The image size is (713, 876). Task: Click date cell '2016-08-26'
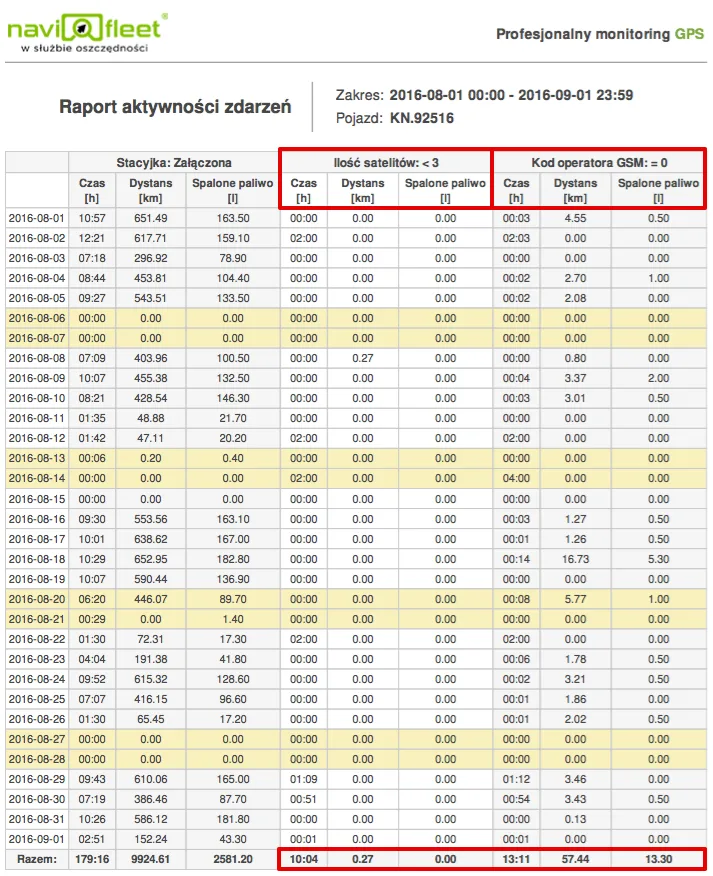(x=36, y=720)
